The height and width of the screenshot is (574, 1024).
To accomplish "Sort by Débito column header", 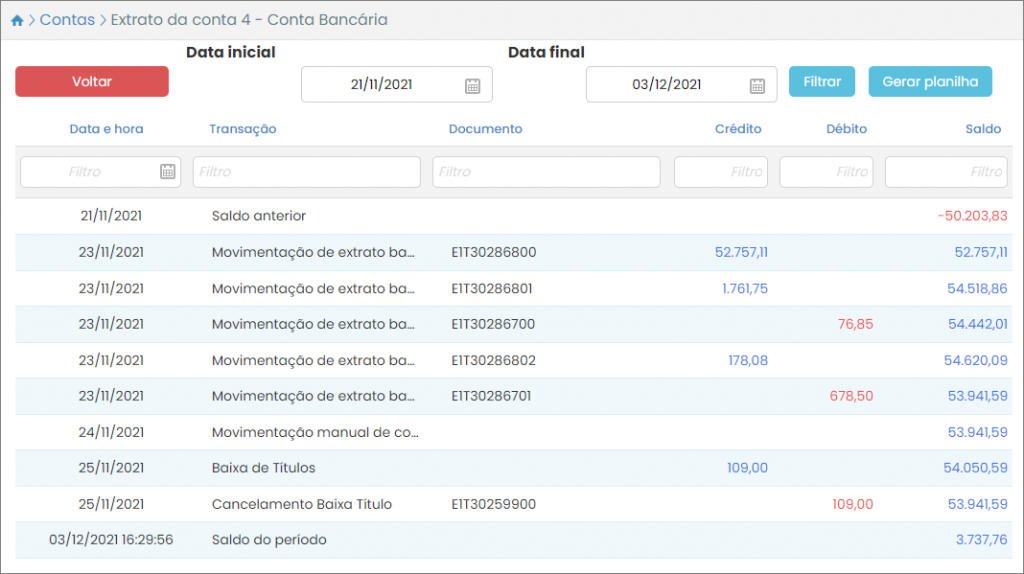I will [x=846, y=129].
